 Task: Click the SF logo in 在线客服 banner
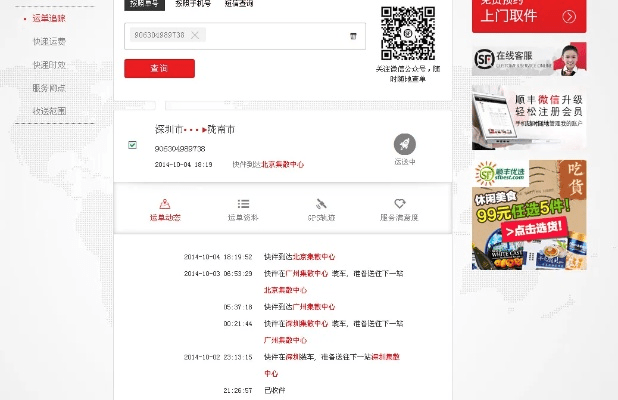(x=484, y=60)
